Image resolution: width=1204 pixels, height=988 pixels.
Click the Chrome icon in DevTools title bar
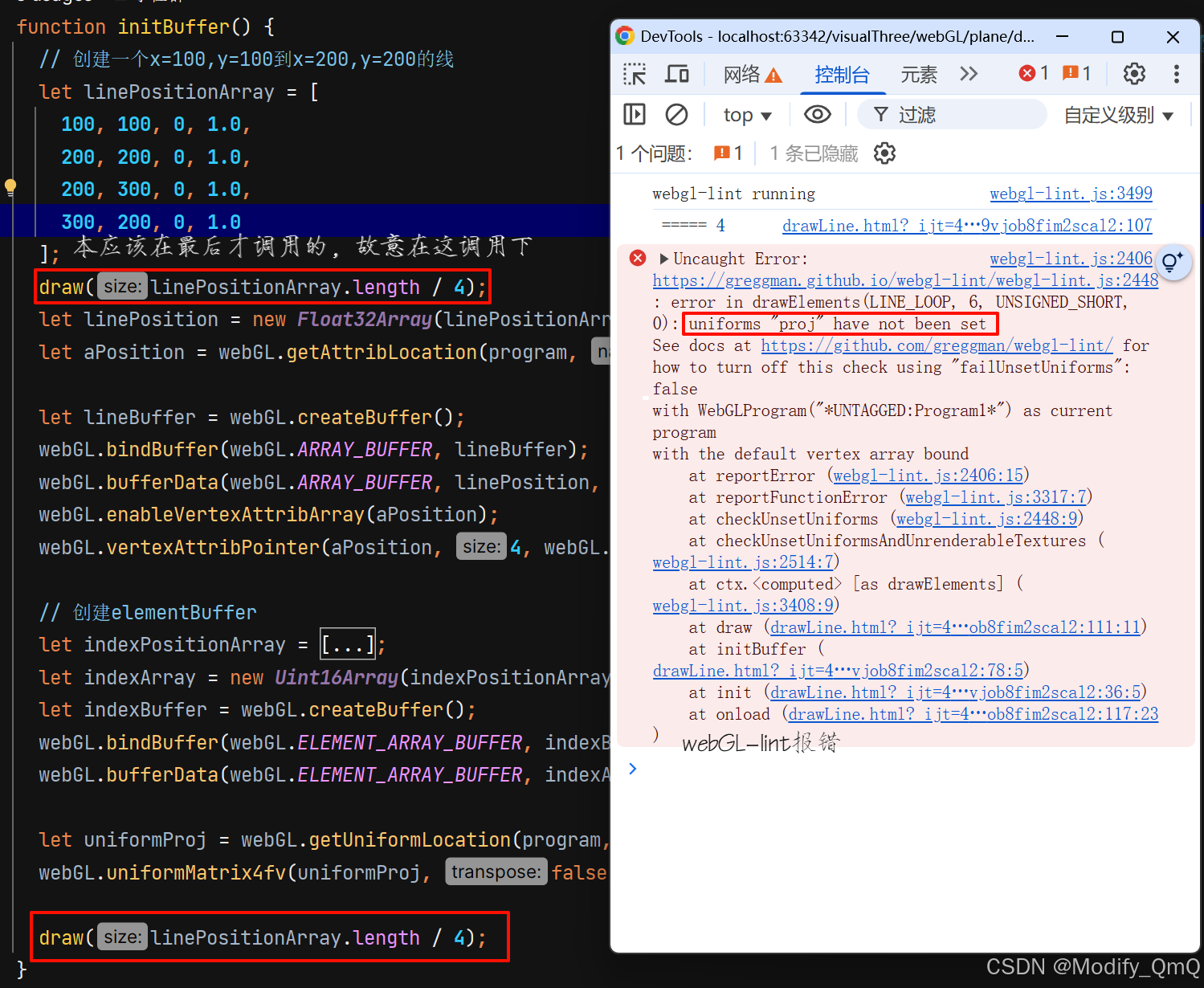pyautogui.click(x=624, y=36)
